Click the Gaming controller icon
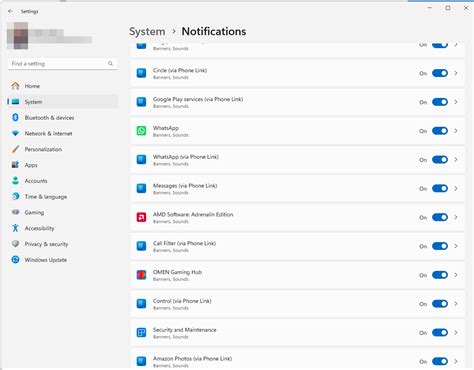The height and width of the screenshot is (370, 474). [15, 212]
